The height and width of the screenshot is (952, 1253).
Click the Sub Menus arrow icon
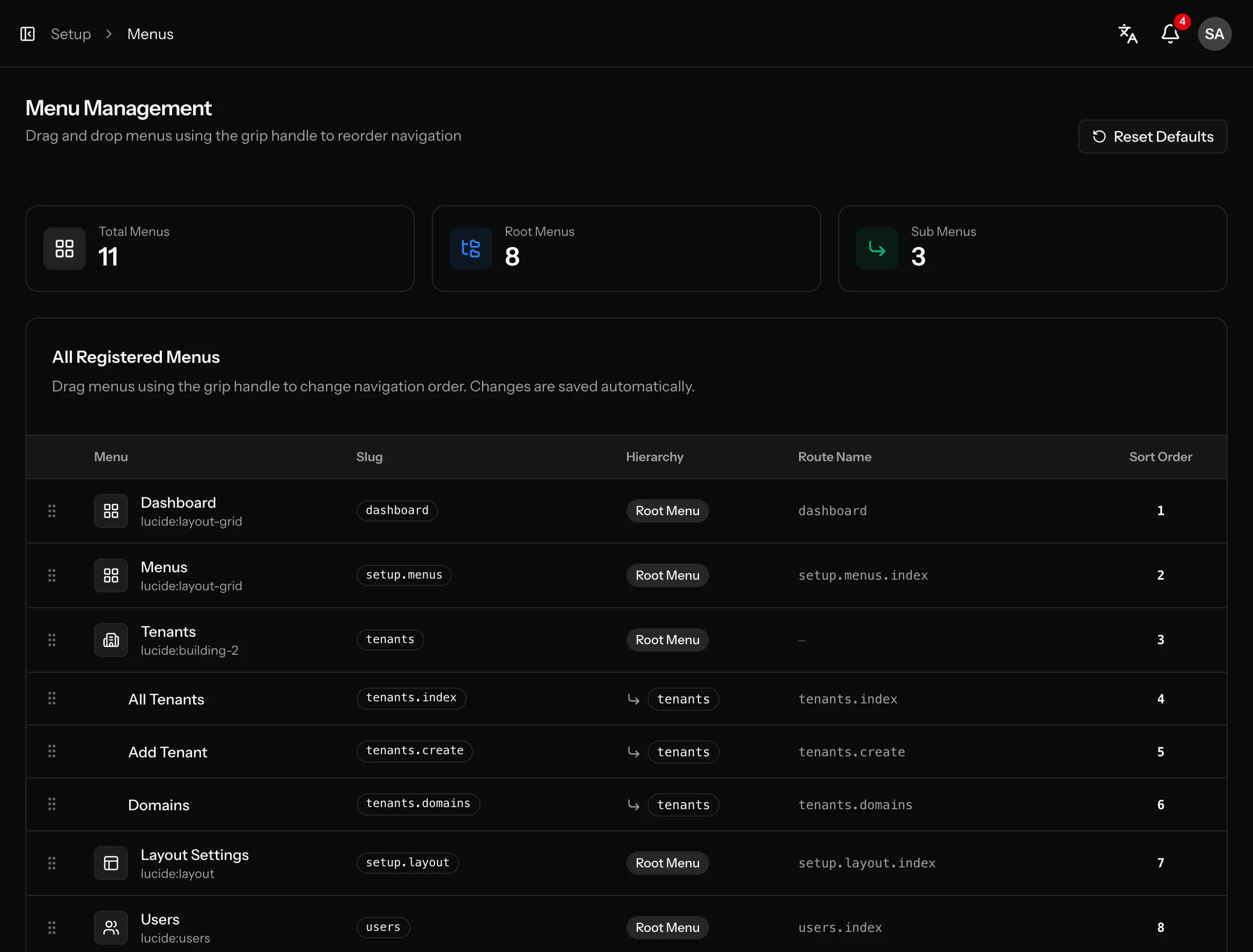pyautogui.click(x=877, y=248)
